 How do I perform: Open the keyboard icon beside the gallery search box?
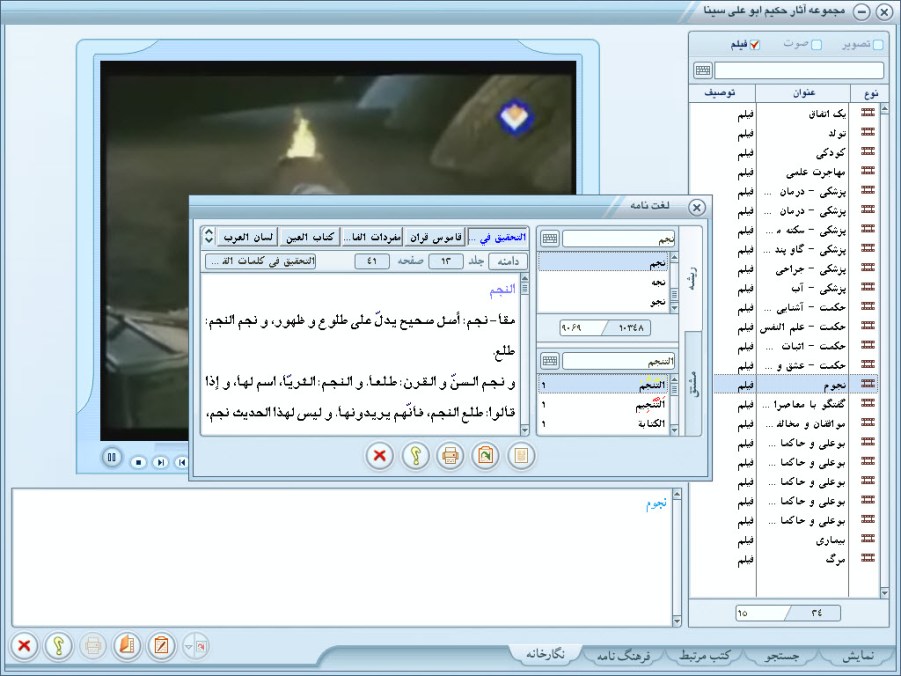pos(703,71)
